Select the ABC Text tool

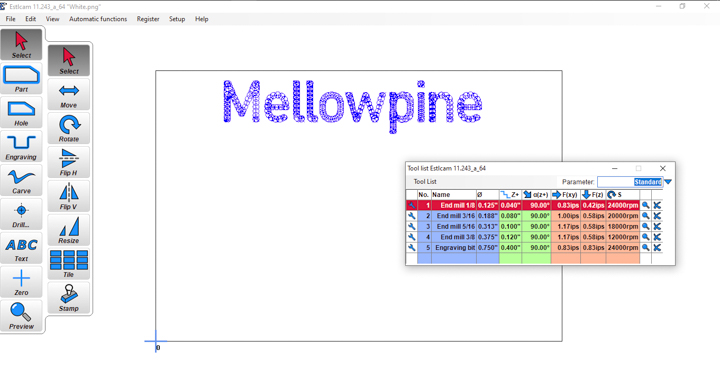click(x=21, y=249)
